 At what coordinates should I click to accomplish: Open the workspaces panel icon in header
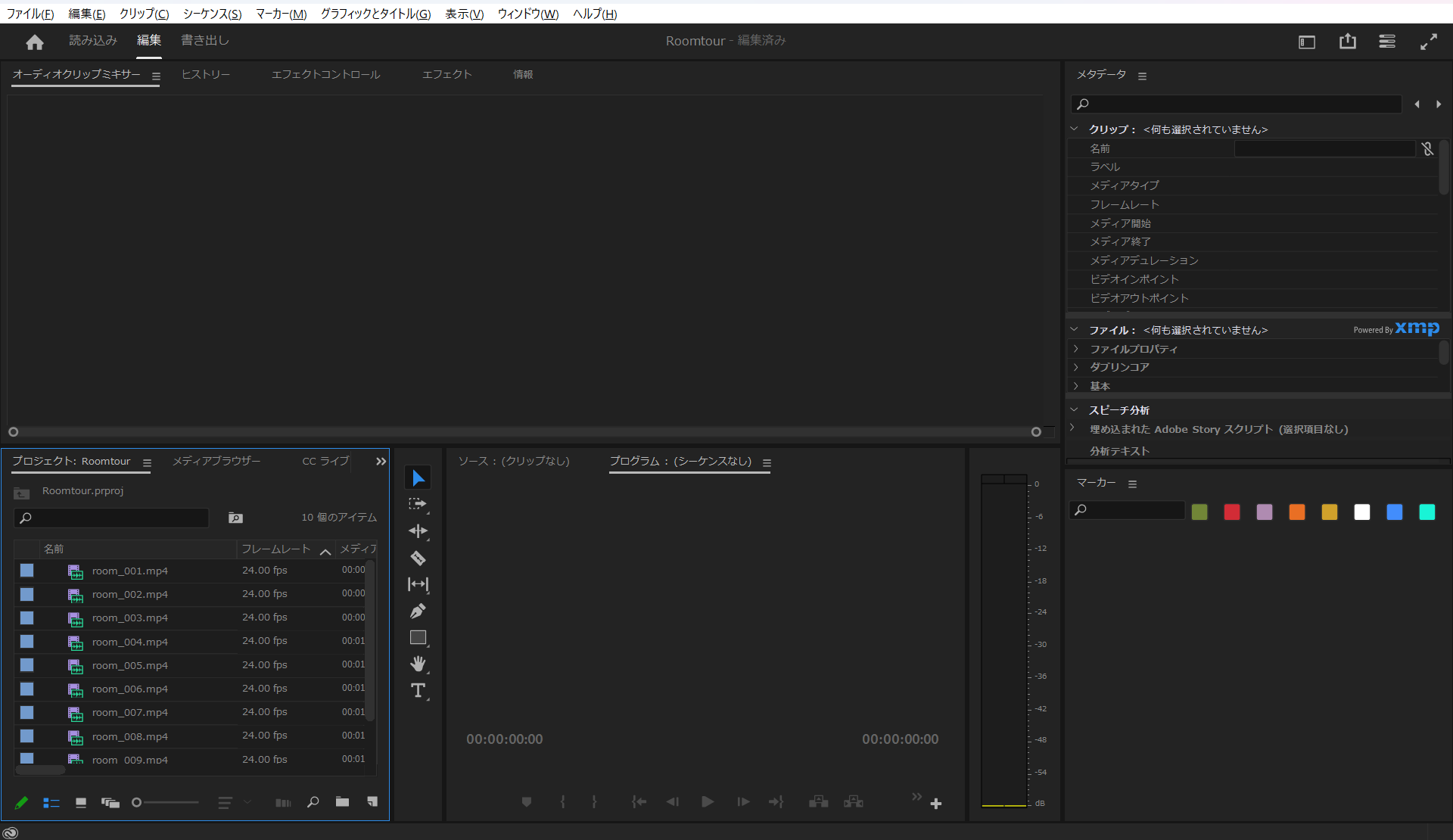[x=1307, y=42]
